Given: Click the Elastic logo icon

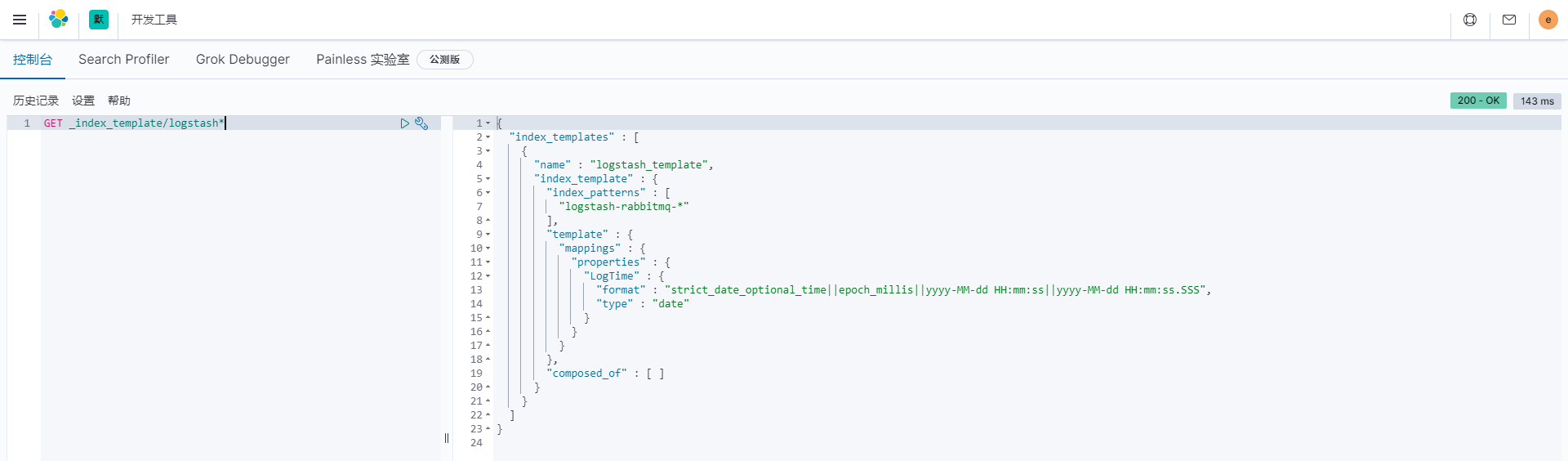Looking at the screenshot, I should (59, 20).
